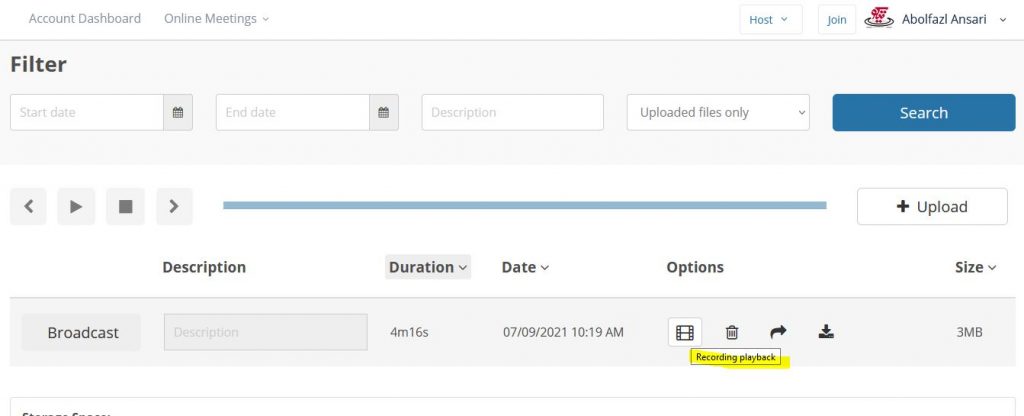Stop the recording playback
The height and width of the screenshot is (416, 1024).
pyautogui.click(x=125, y=206)
